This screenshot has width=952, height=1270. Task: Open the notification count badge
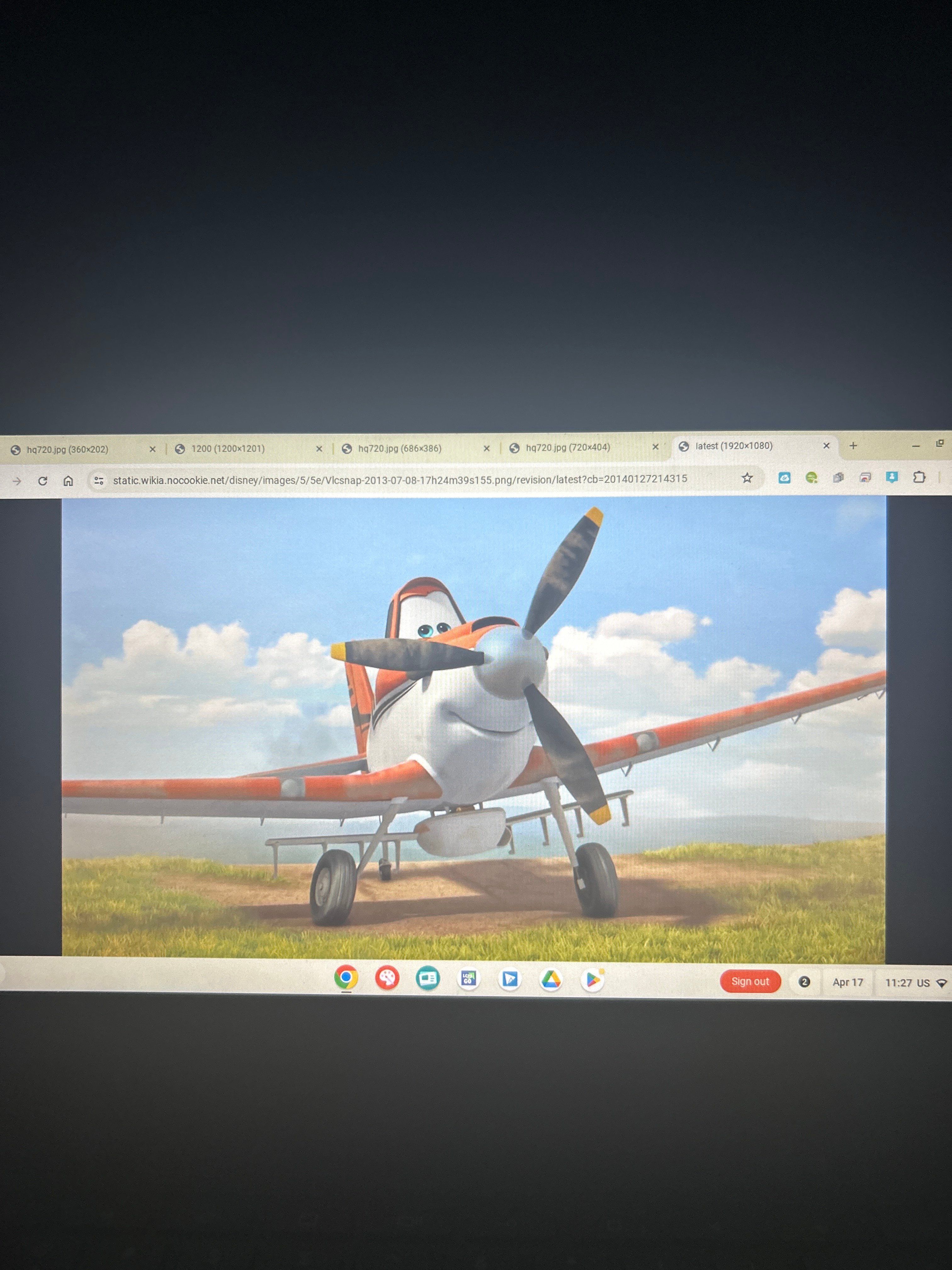click(x=805, y=982)
